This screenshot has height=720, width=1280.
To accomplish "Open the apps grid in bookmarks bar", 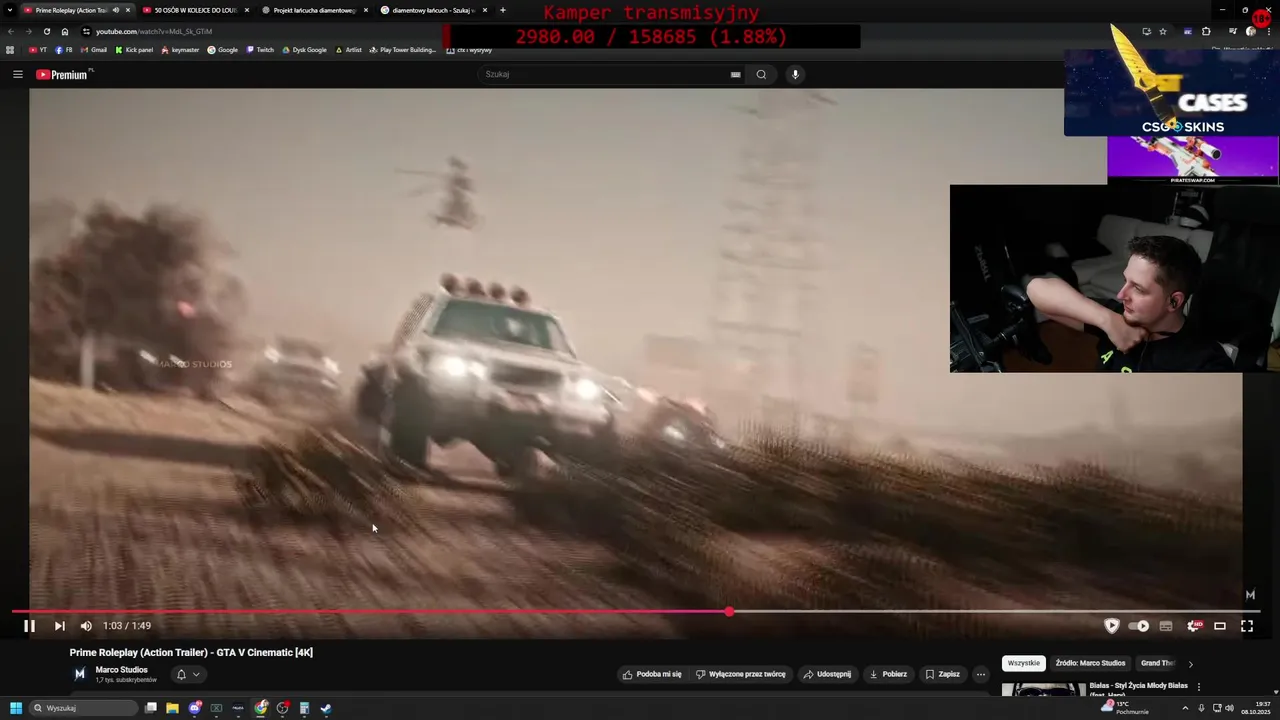I will click(x=10, y=50).
